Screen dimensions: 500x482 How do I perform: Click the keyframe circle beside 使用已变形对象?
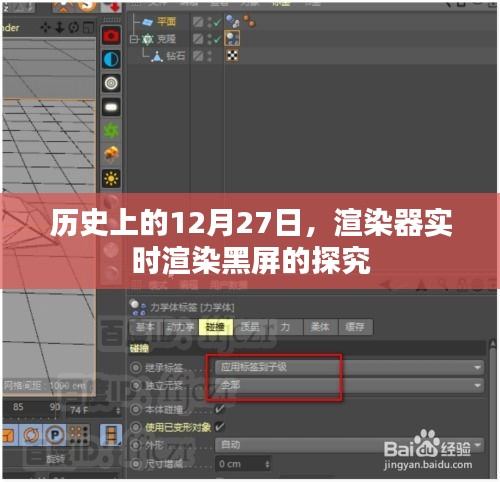point(136,427)
